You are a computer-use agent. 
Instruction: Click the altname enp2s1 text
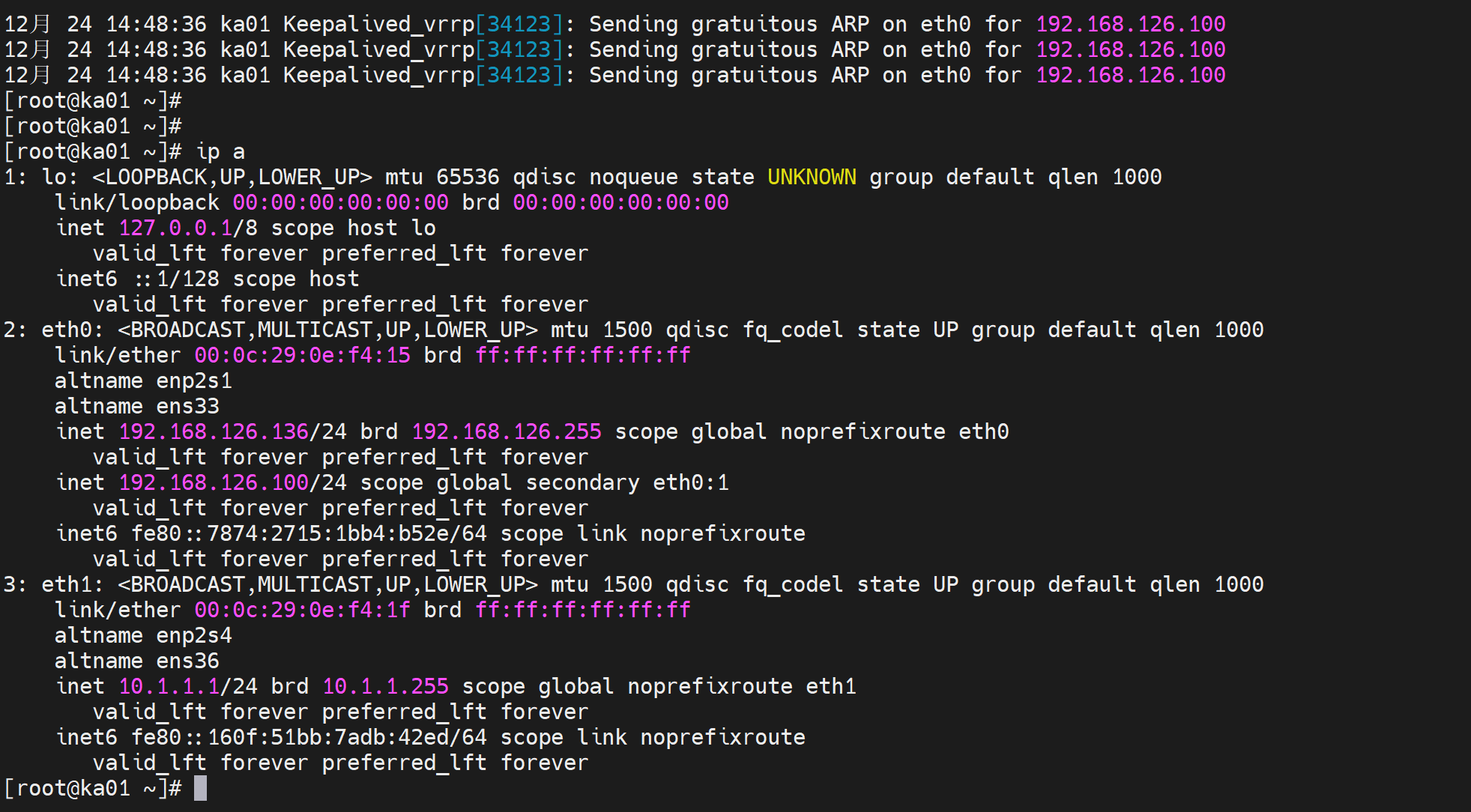194,381
